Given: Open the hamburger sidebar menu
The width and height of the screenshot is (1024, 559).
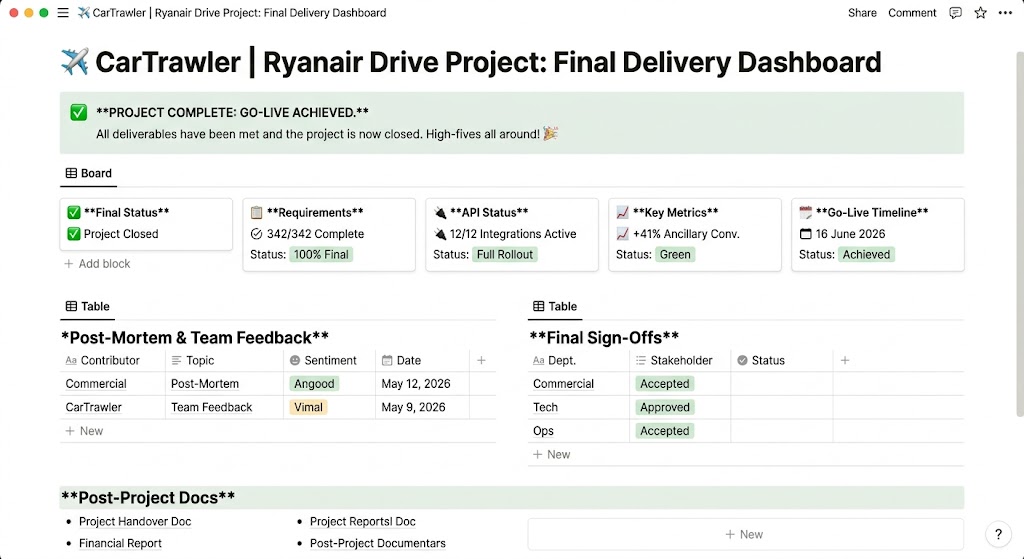Looking at the screenshot, I should pos(63,12).
